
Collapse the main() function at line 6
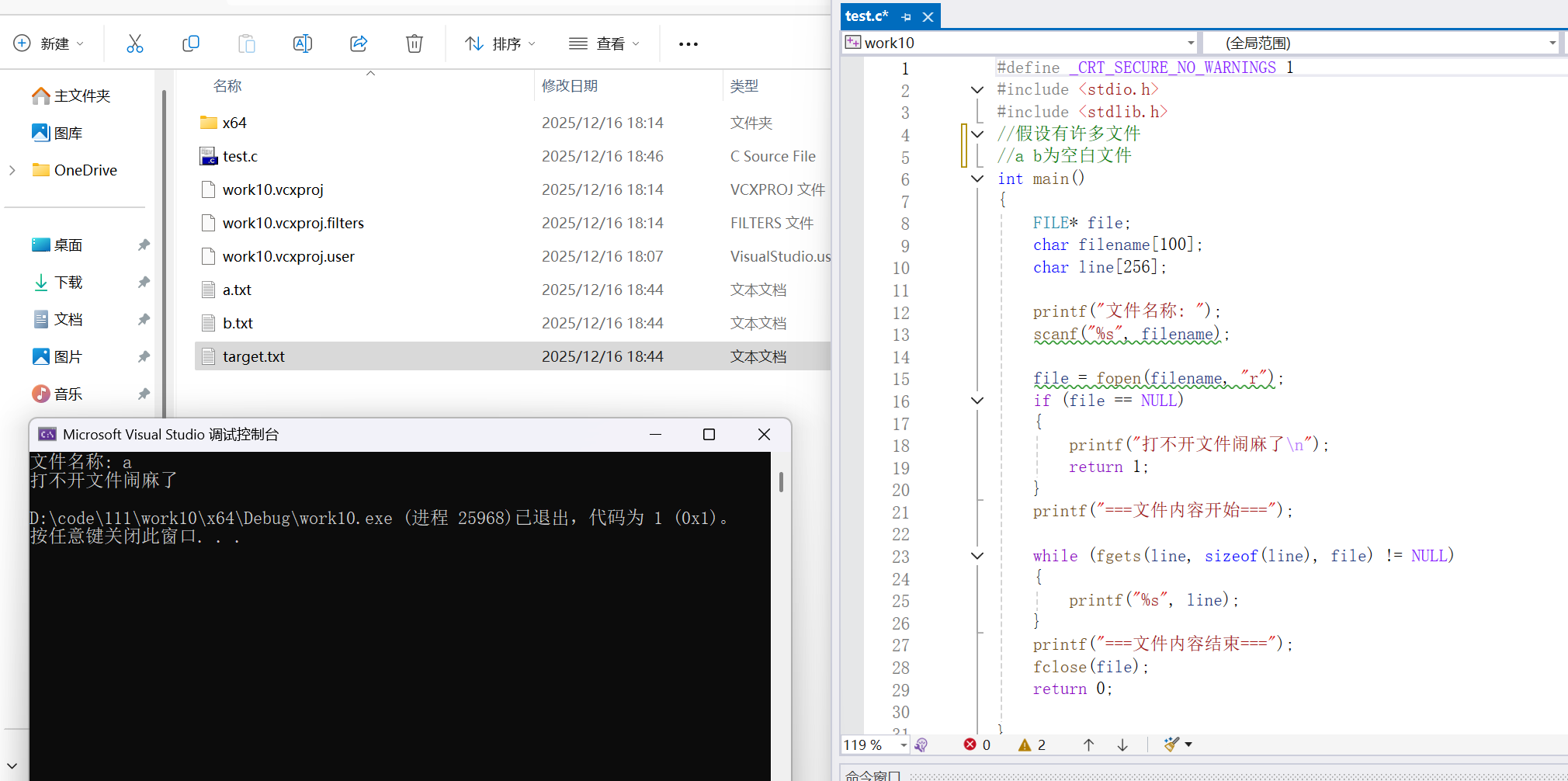pyautogui.click(x=977, y=179)
